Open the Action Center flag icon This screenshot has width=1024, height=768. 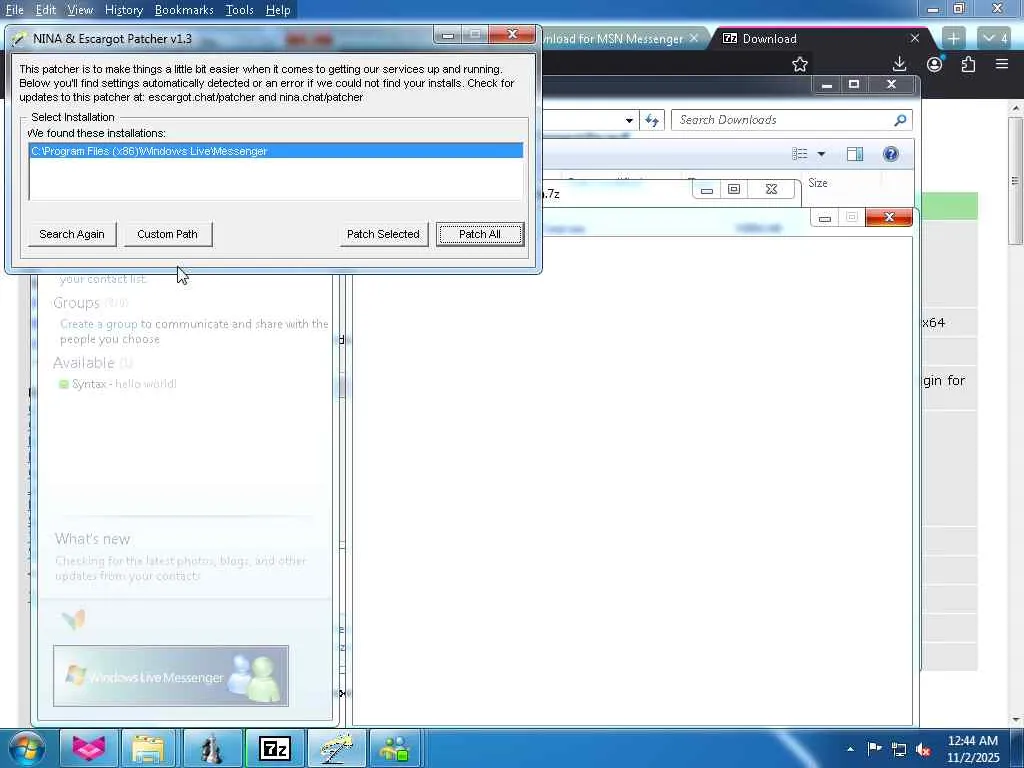click(x=874, y=748)
